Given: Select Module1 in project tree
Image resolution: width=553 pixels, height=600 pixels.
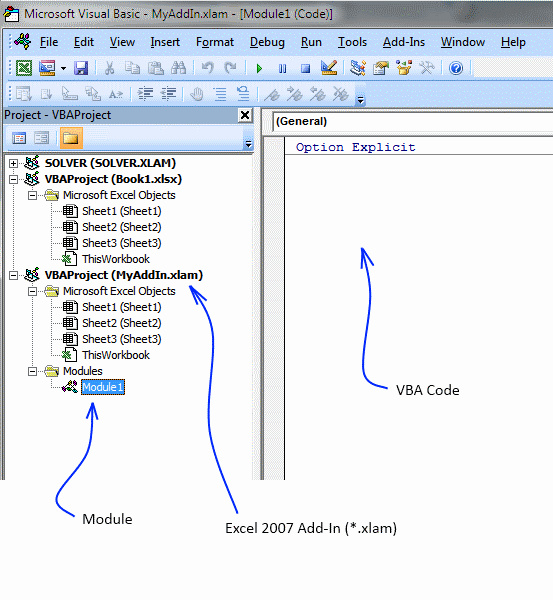Looking at the screenshot, I should pyautogui.click(x=103, y=387).
